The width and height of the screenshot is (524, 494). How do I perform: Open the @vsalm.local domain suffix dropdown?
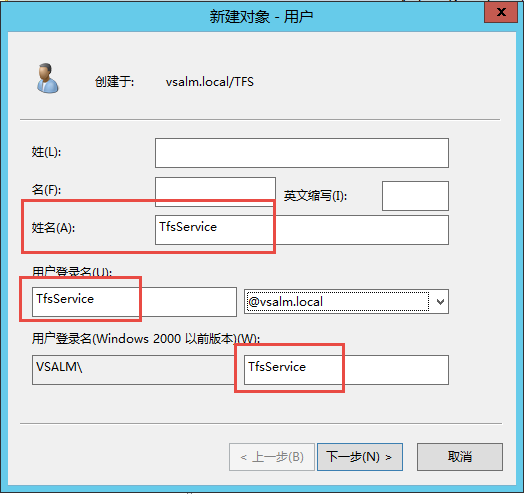click(x=440, y=302)
